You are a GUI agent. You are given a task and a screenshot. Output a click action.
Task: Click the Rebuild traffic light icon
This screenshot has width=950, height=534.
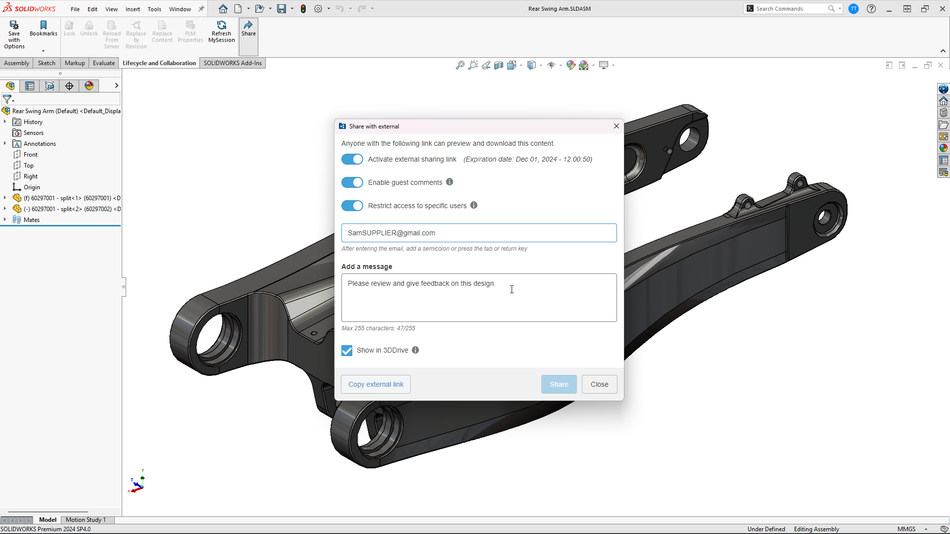pos(304,9)
